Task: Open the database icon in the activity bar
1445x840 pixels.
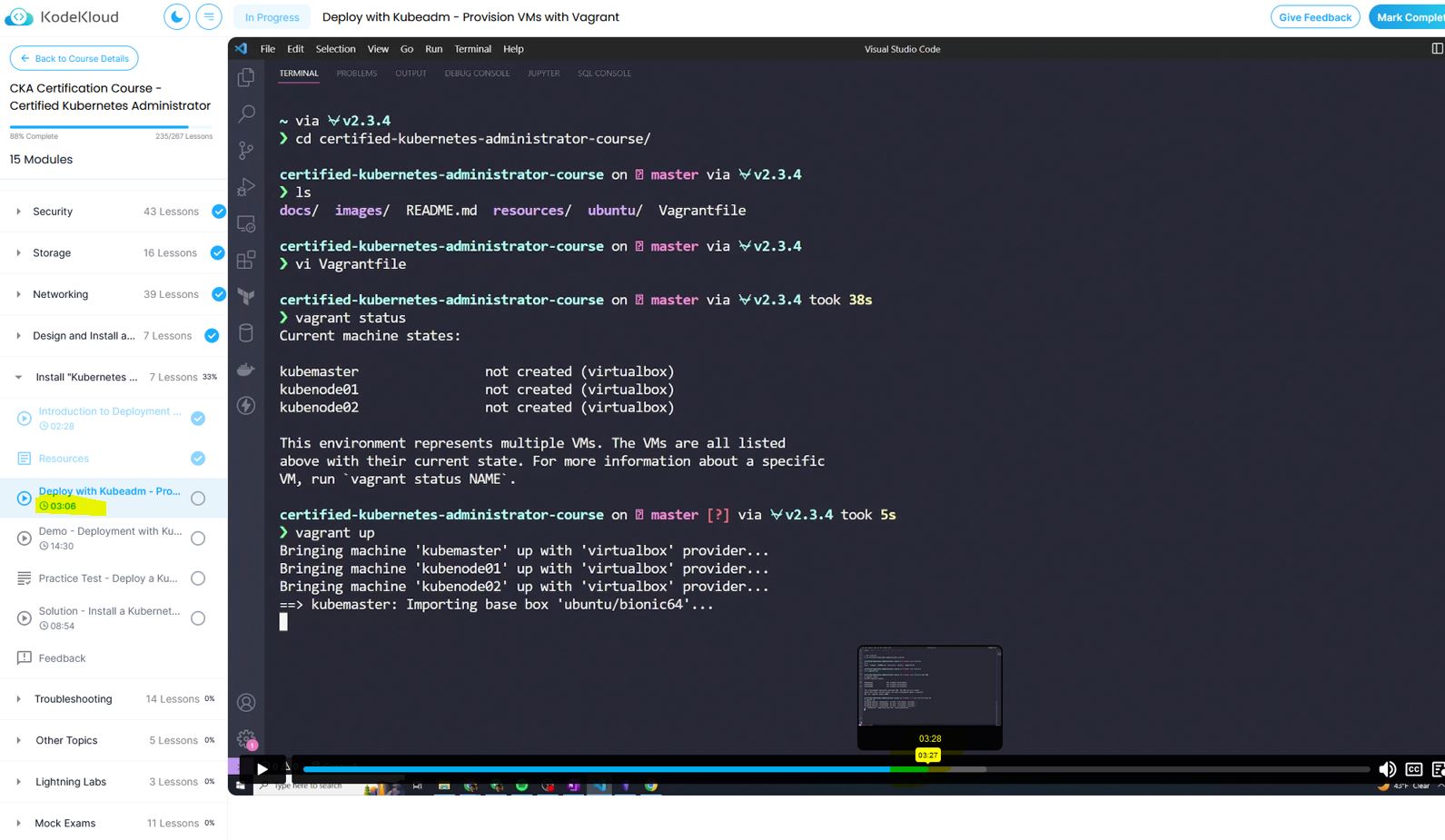Action: point(246,332)
